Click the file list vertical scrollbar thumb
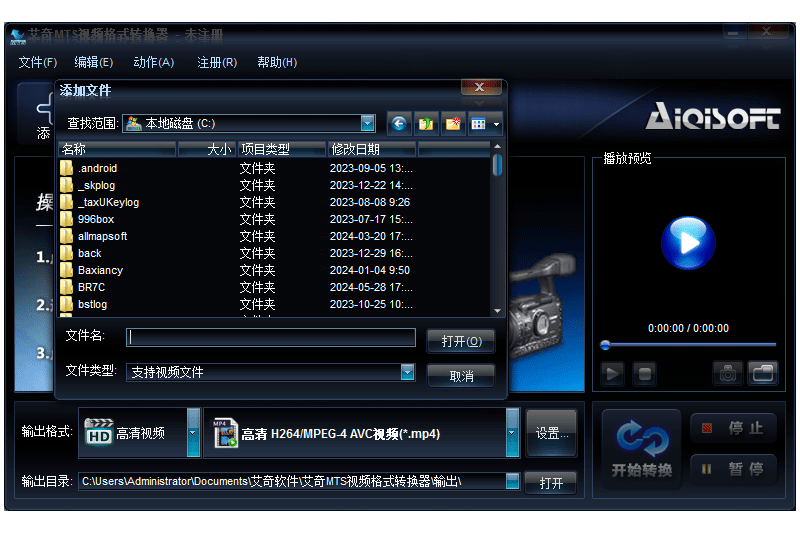 coord(497,165)
